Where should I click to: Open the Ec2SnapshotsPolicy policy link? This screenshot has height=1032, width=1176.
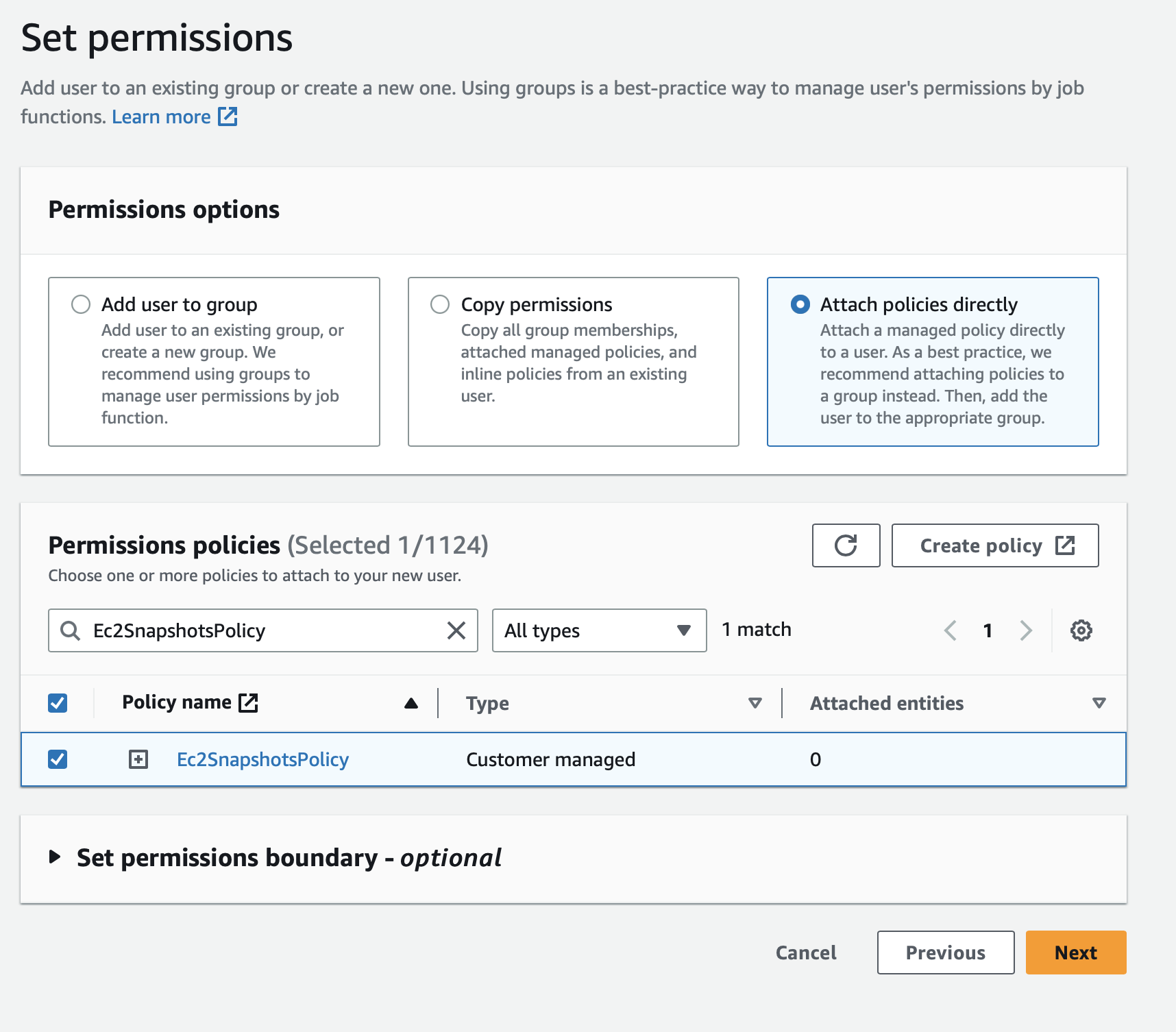[x=262, y=759]
